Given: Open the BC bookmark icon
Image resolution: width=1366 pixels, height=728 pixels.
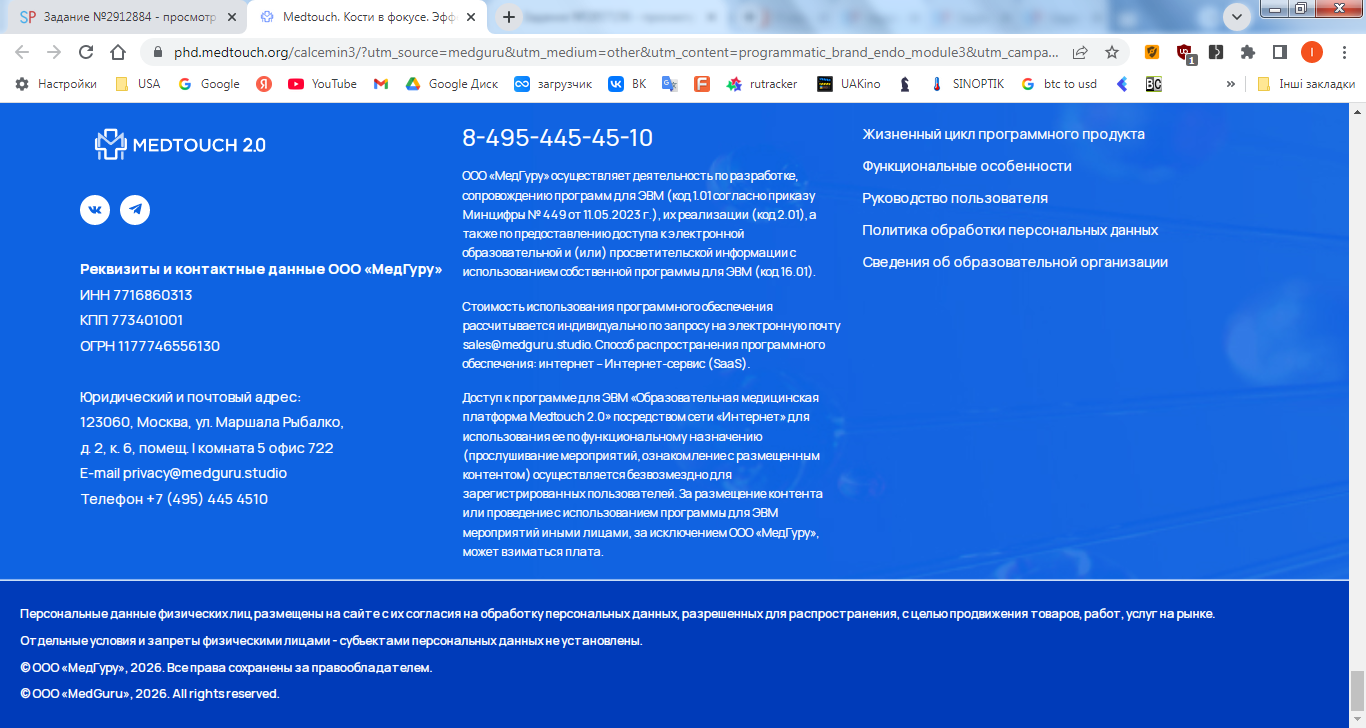Looking at the screenshot, I should [1154, 84].
